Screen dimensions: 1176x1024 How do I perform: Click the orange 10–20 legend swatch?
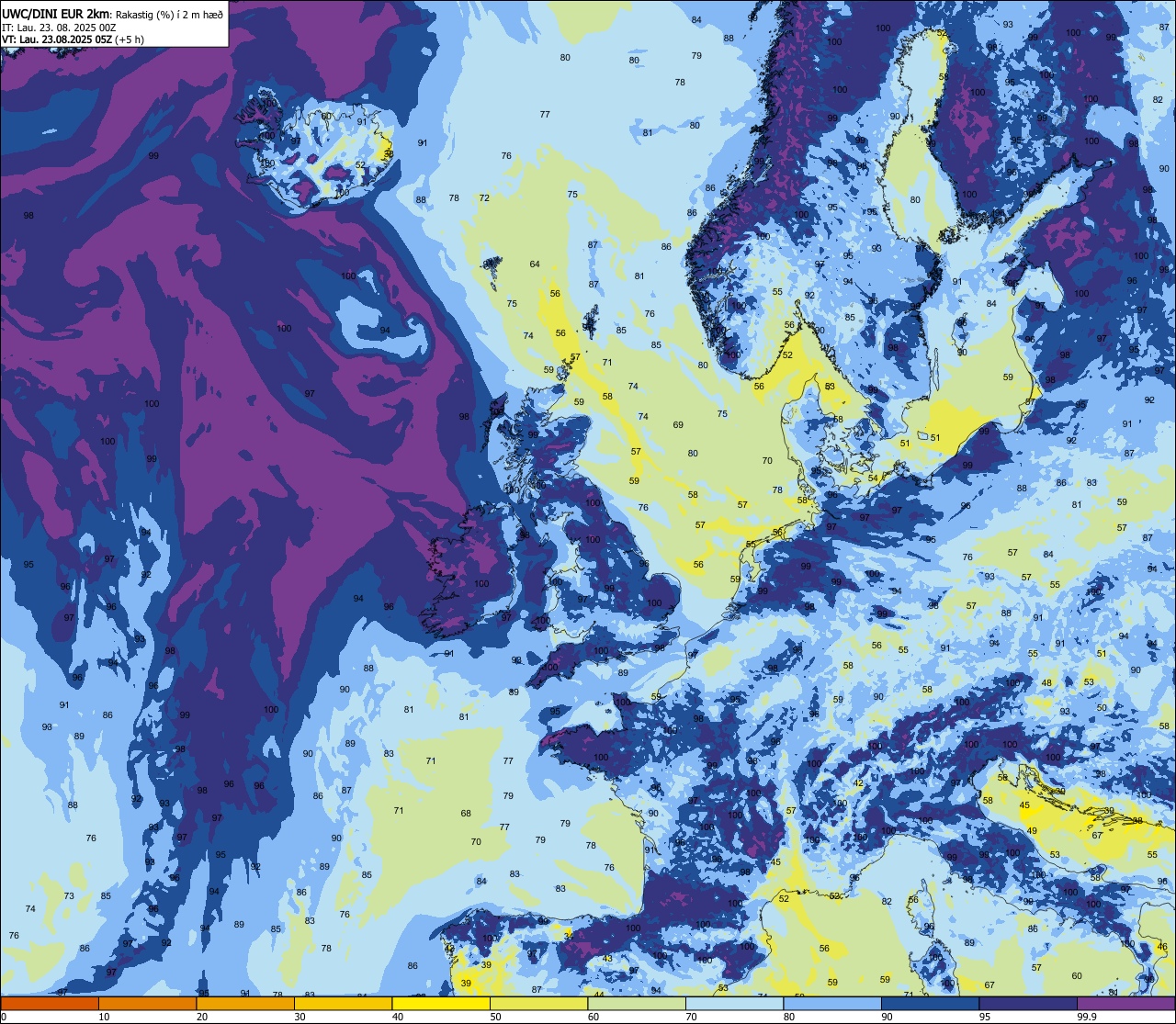tap(147, 1003)
